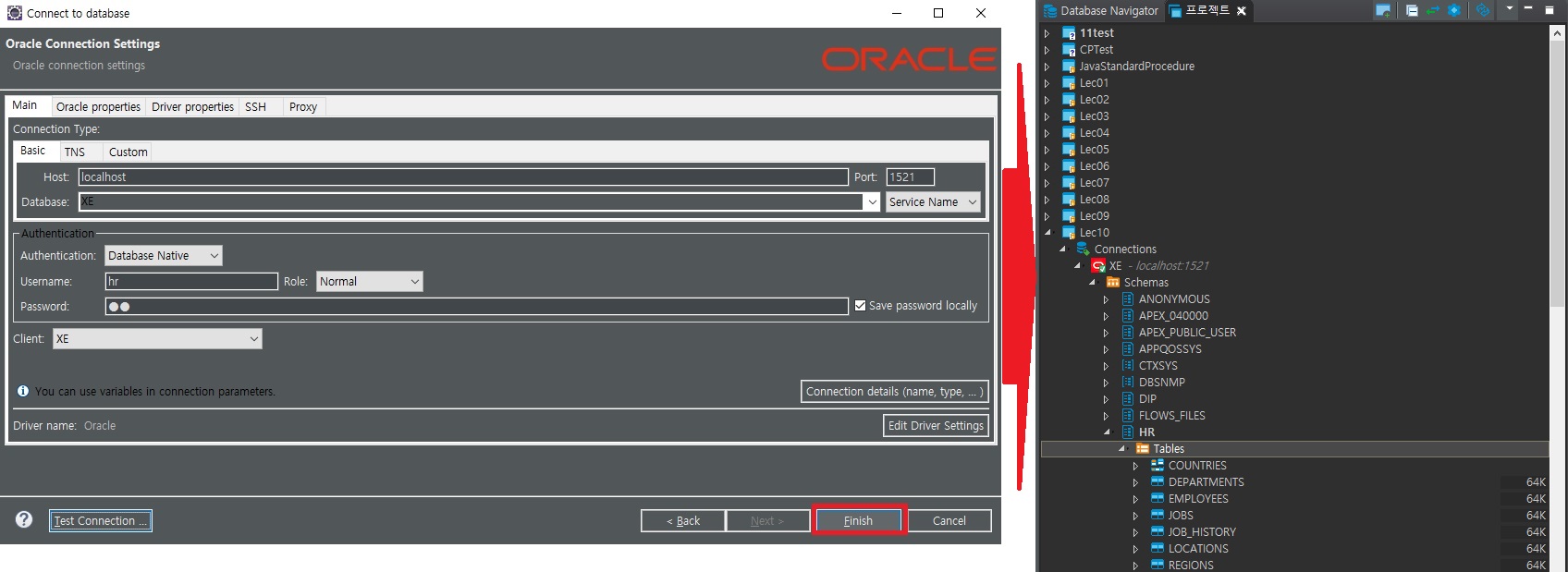Open the Role Normal dropdown

370,282
